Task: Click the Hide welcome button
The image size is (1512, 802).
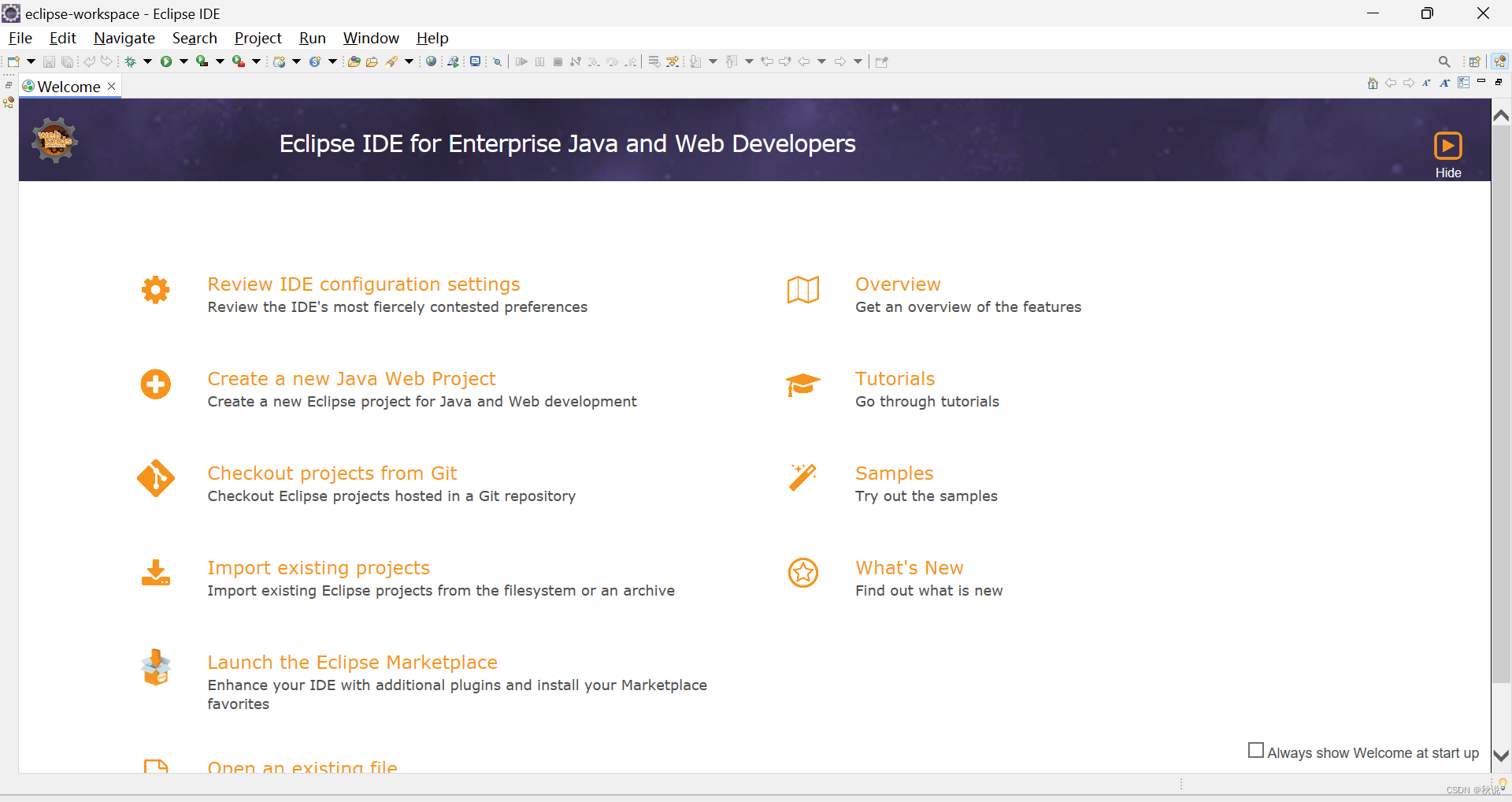Action: (1448, 155)
